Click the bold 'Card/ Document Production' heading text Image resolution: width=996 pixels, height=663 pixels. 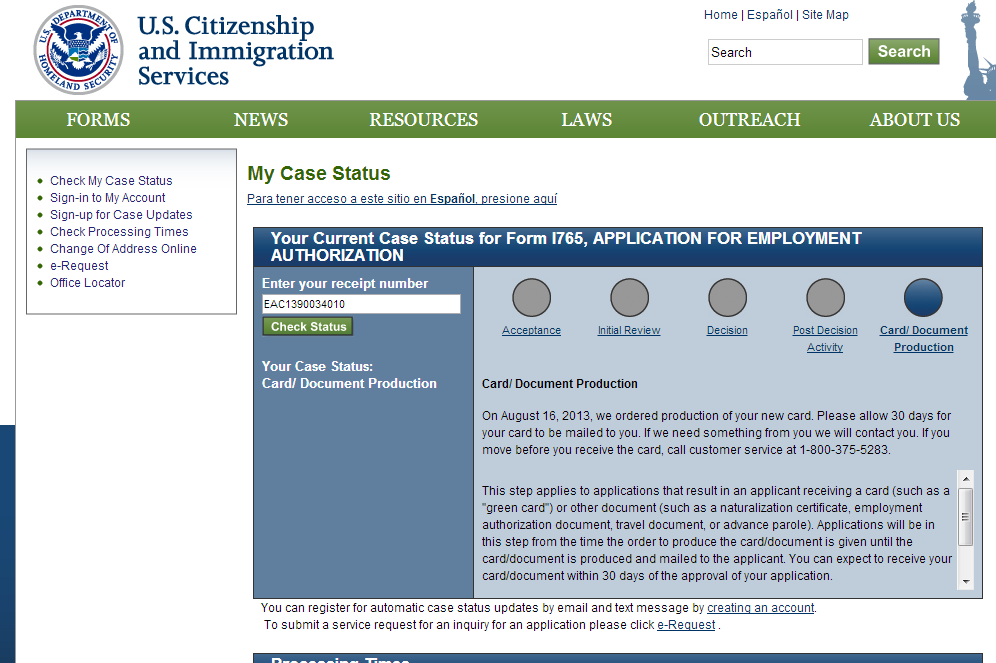(560, 384)
